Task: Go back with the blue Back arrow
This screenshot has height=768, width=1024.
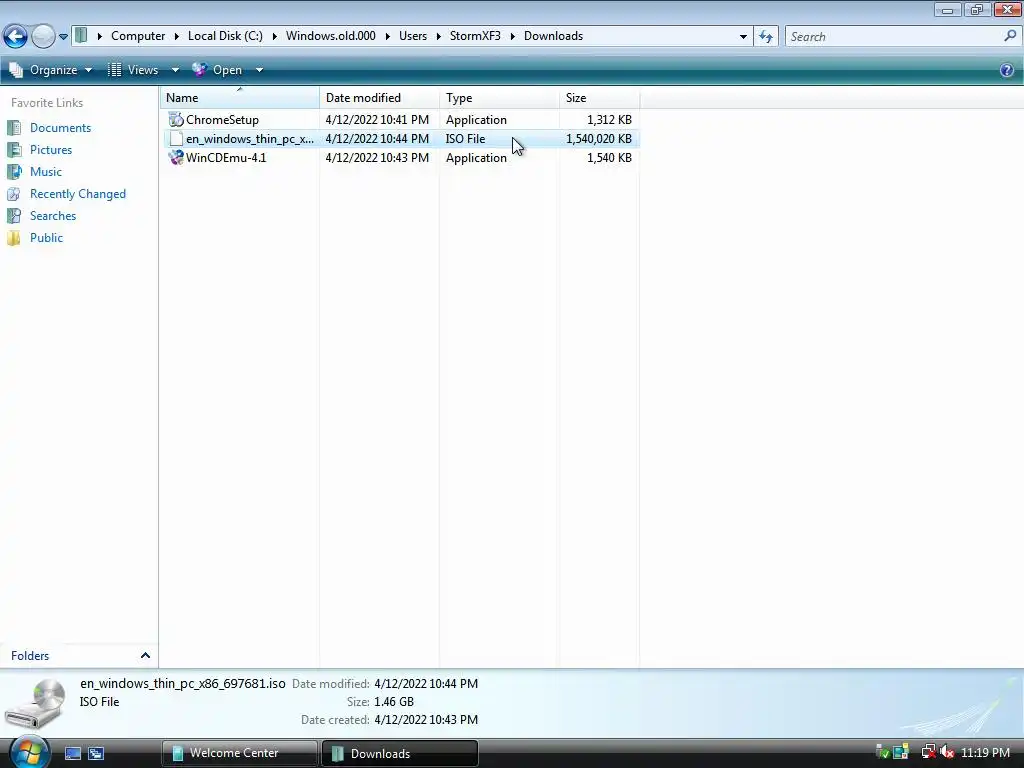Action: click(x=15, y=36)
